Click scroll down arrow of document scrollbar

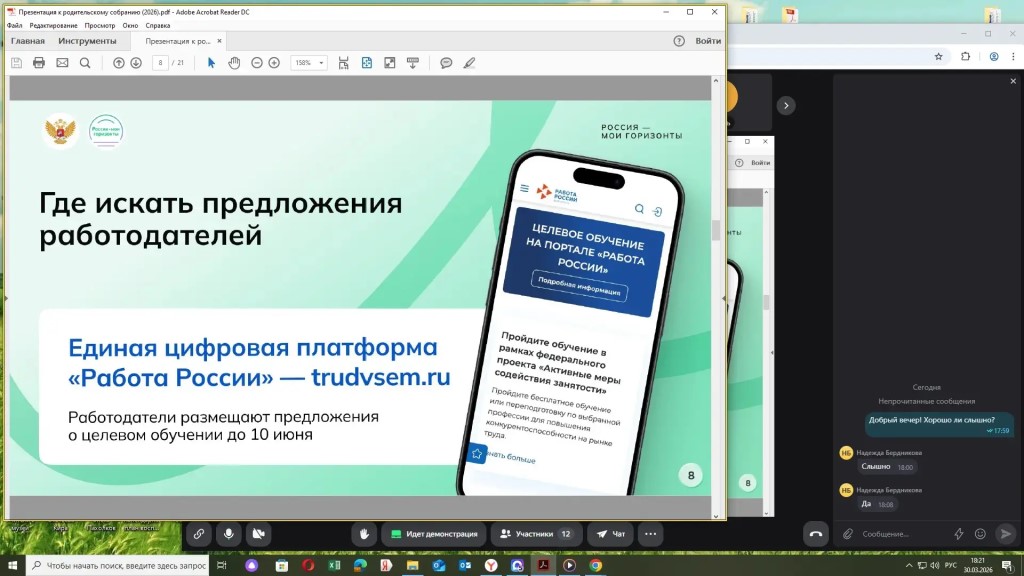click(716, 516)
